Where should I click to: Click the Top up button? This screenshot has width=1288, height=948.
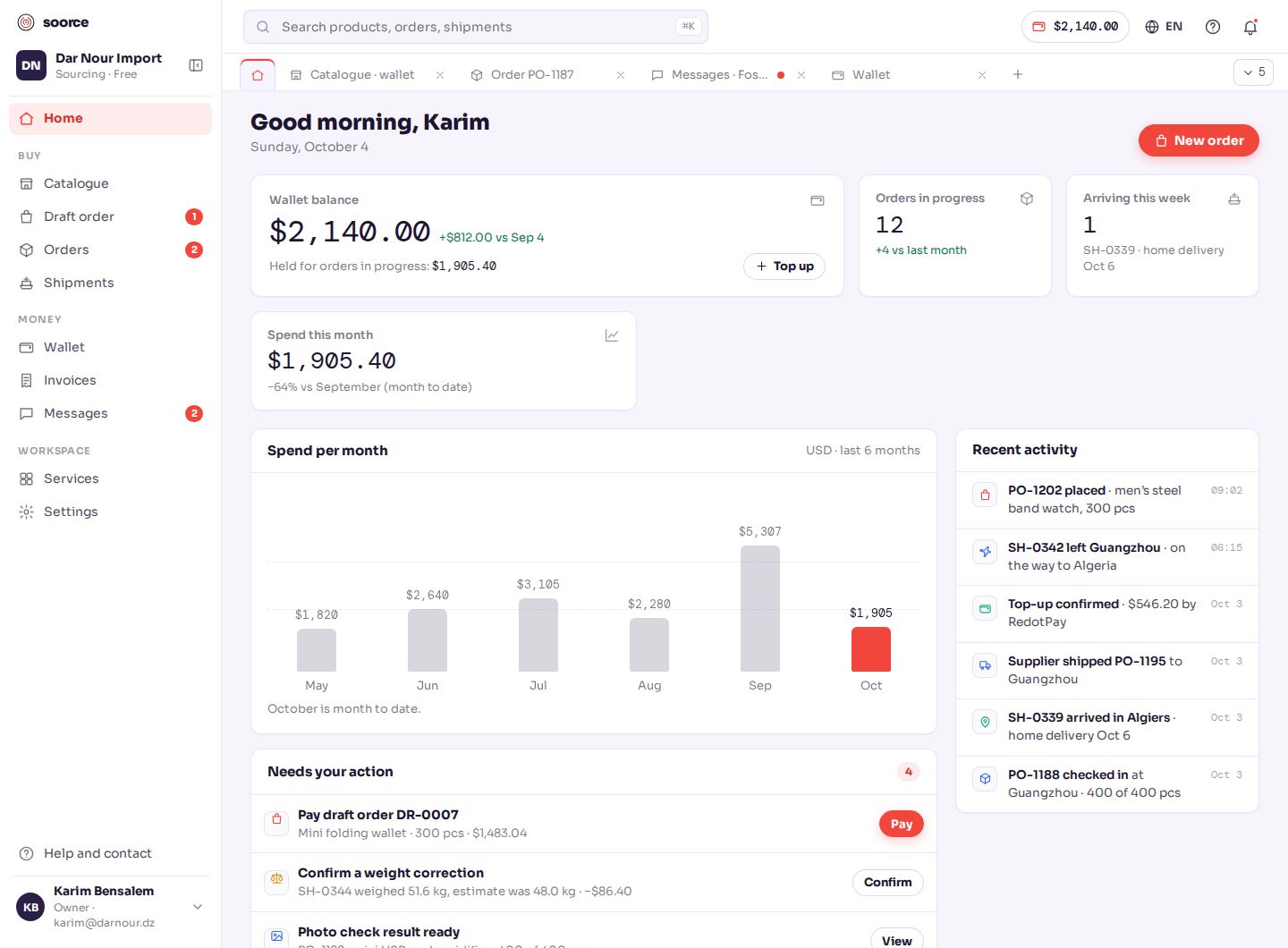[x=784, y=267]
